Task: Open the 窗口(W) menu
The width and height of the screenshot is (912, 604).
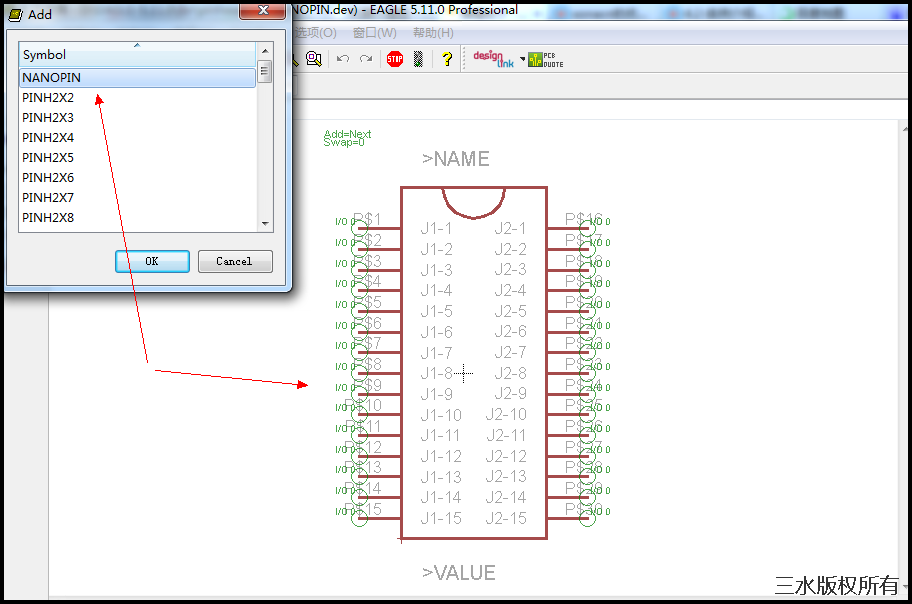Action: tap(374, 33)
